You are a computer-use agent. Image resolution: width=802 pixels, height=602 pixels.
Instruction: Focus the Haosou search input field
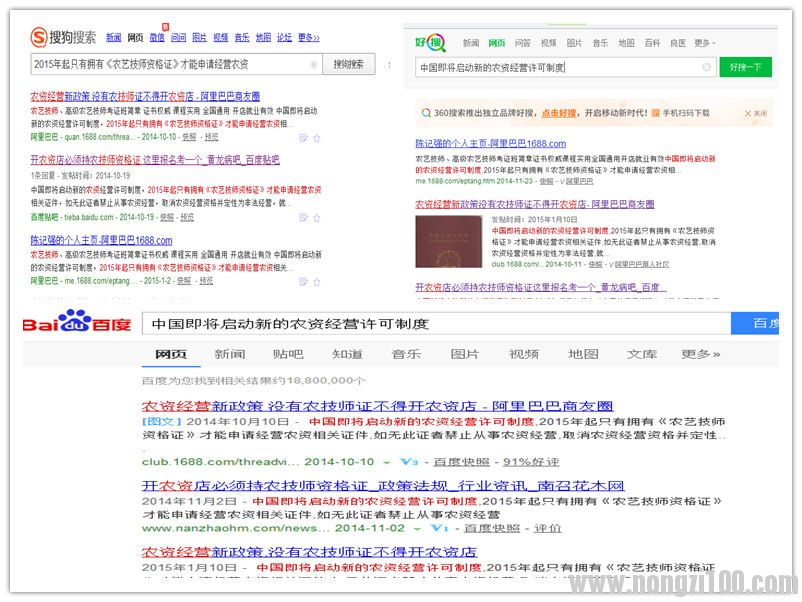click(565, 67)
